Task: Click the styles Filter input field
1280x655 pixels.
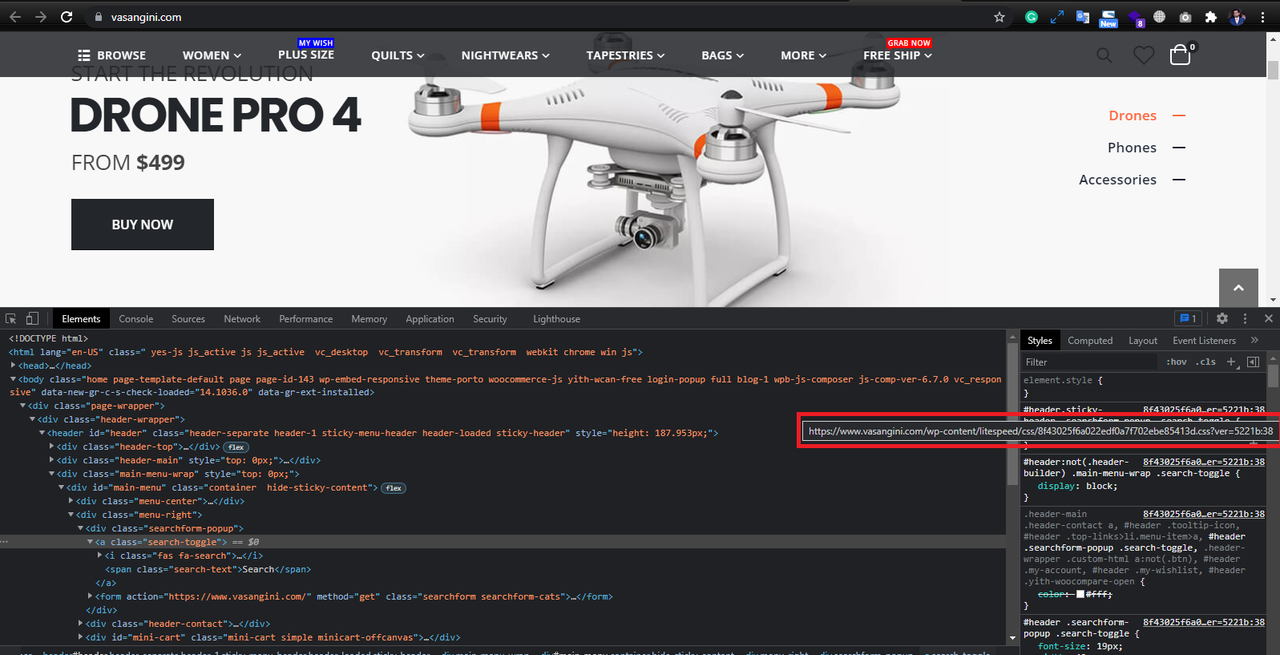Action: pyautogui.click(x=1090, y=362)
